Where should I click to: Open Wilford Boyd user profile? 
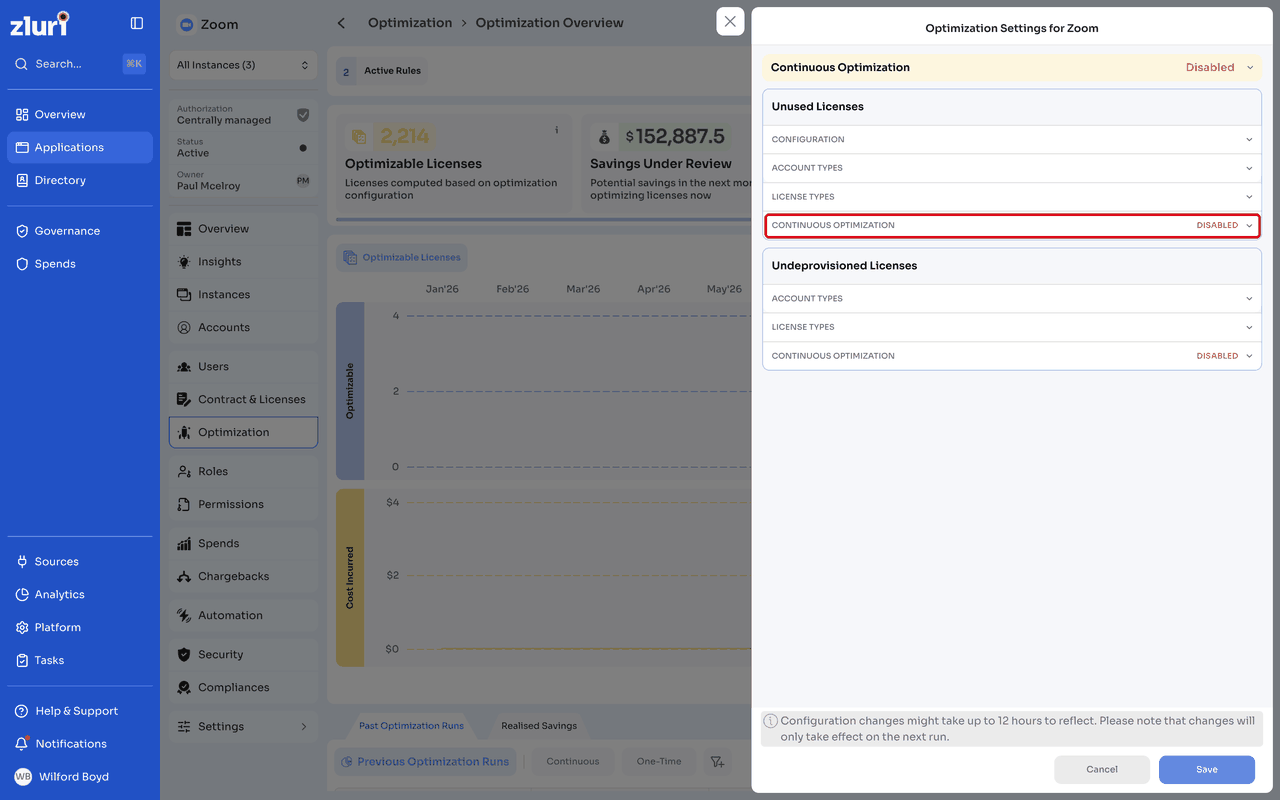coord(80,777)
